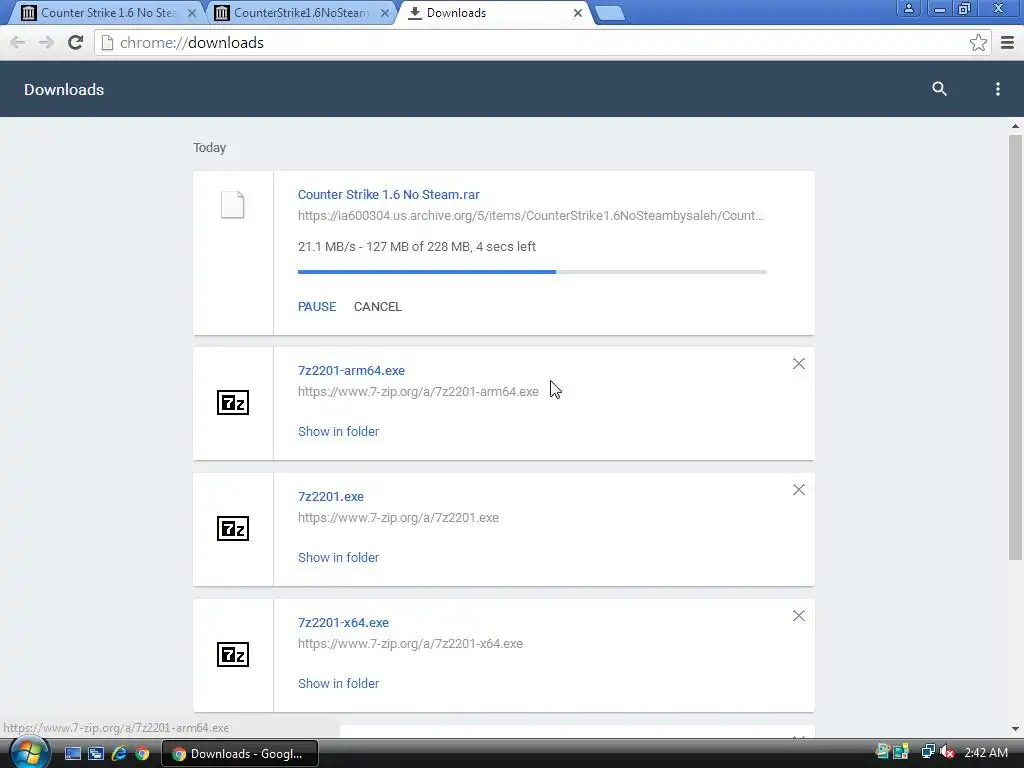Click the 7z2201-arm64.exe source URL
This screenshot has height=768, width=1024.
(x=418, y=392)
